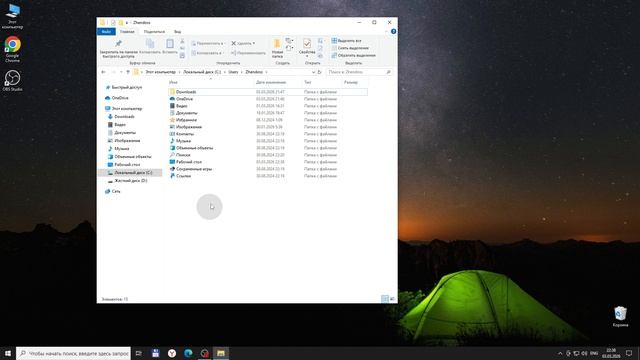Viewport: 640px width, 360px height.
Task: Click the Users breadcrumb in the address bar
Action: 233,72
